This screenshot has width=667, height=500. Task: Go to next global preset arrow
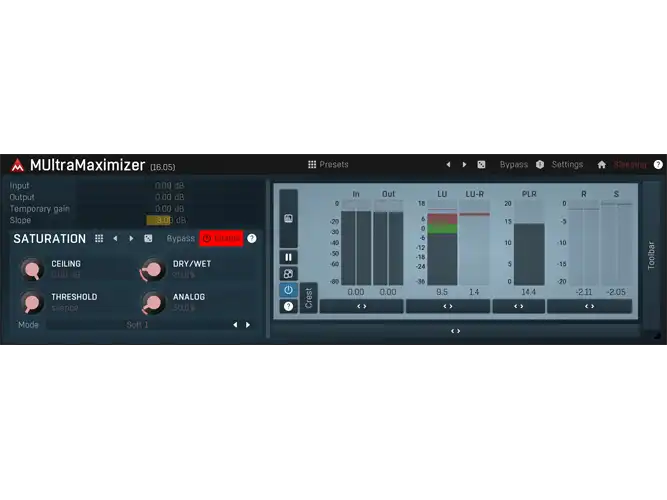[464, 165]
